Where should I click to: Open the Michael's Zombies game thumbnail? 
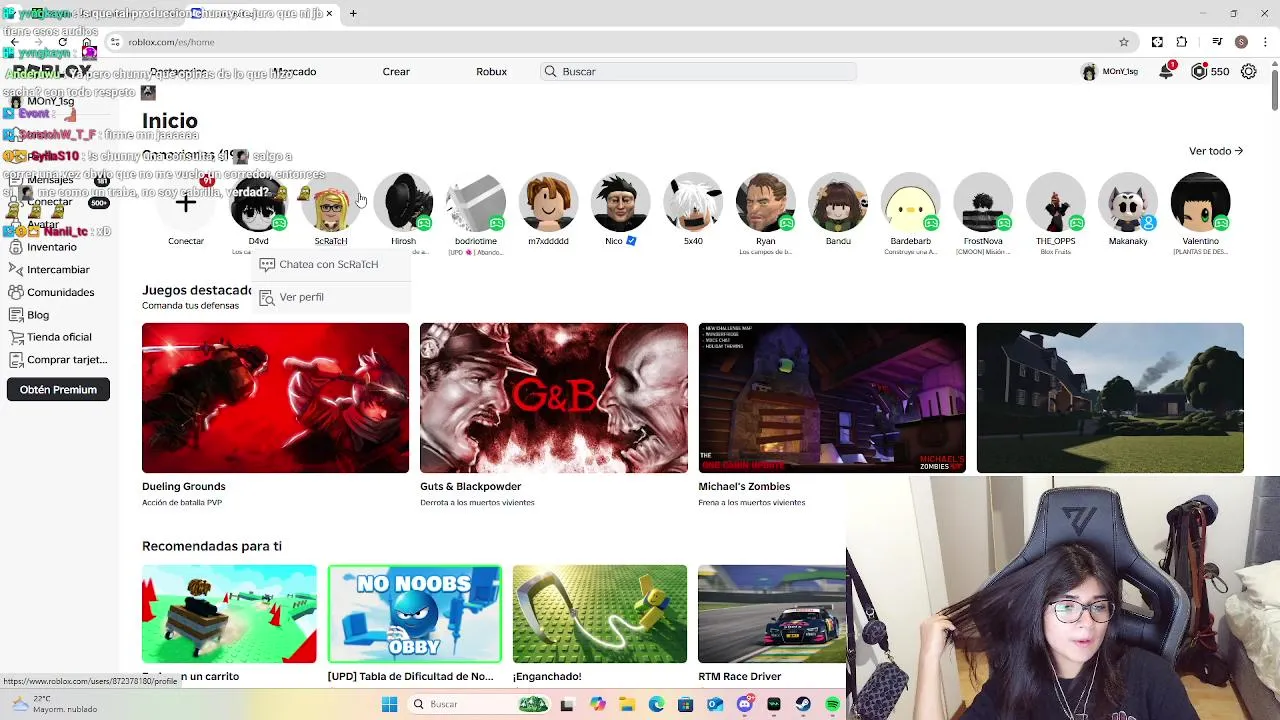pos(832,398)
